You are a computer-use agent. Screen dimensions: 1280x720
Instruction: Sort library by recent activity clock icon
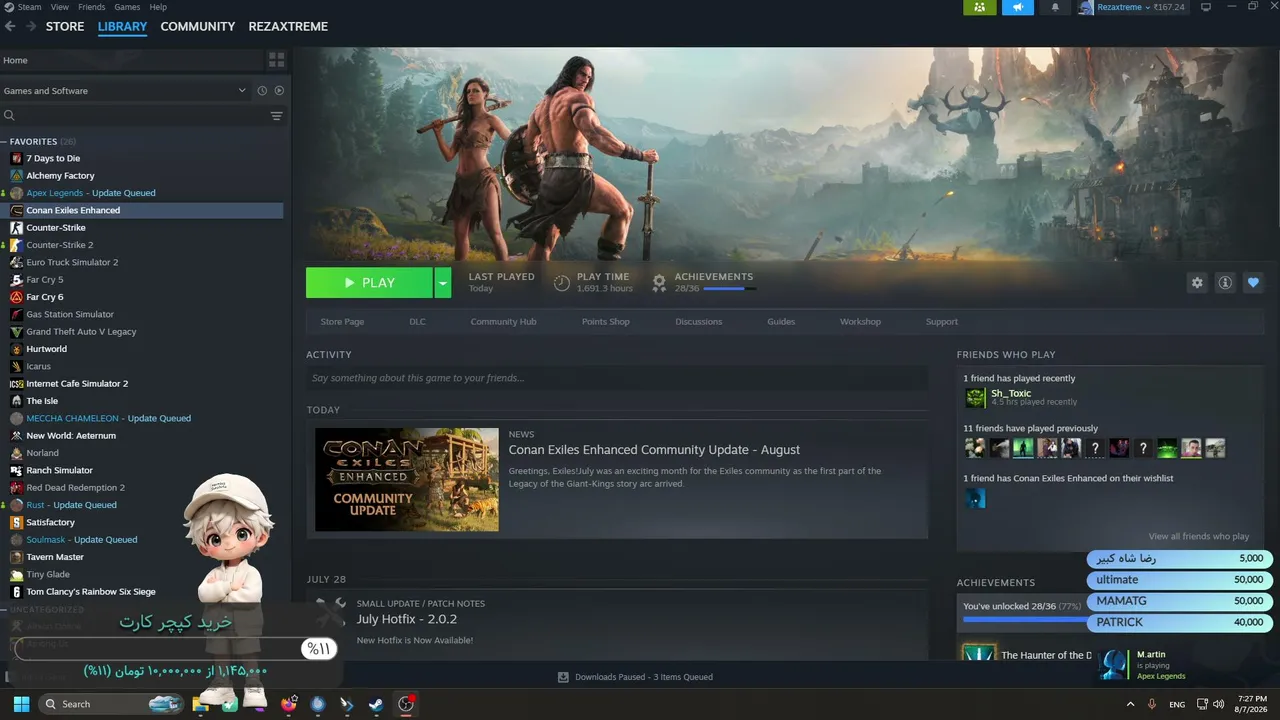262,91
